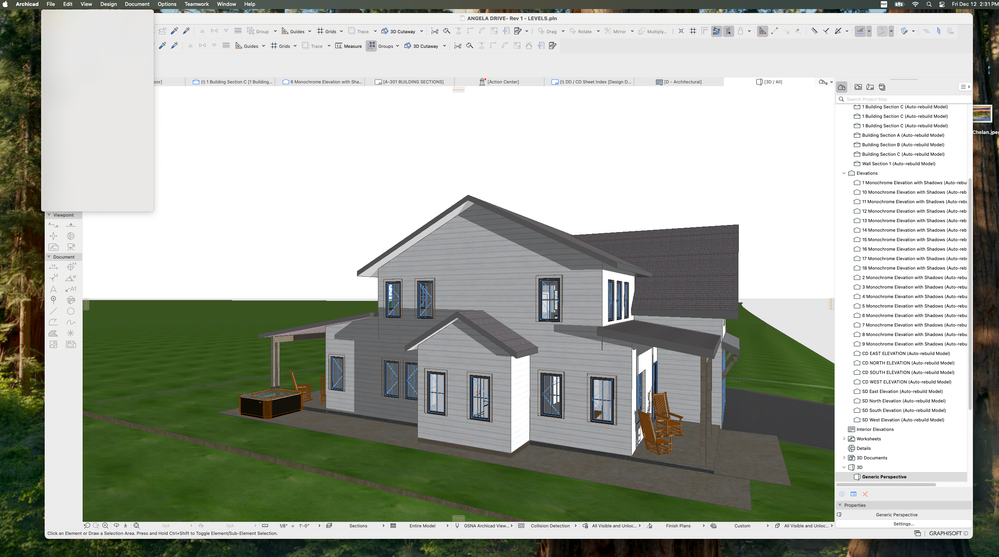
Task: Click the Group command in the first toolbar row
Action: click(x=258, y=31)
